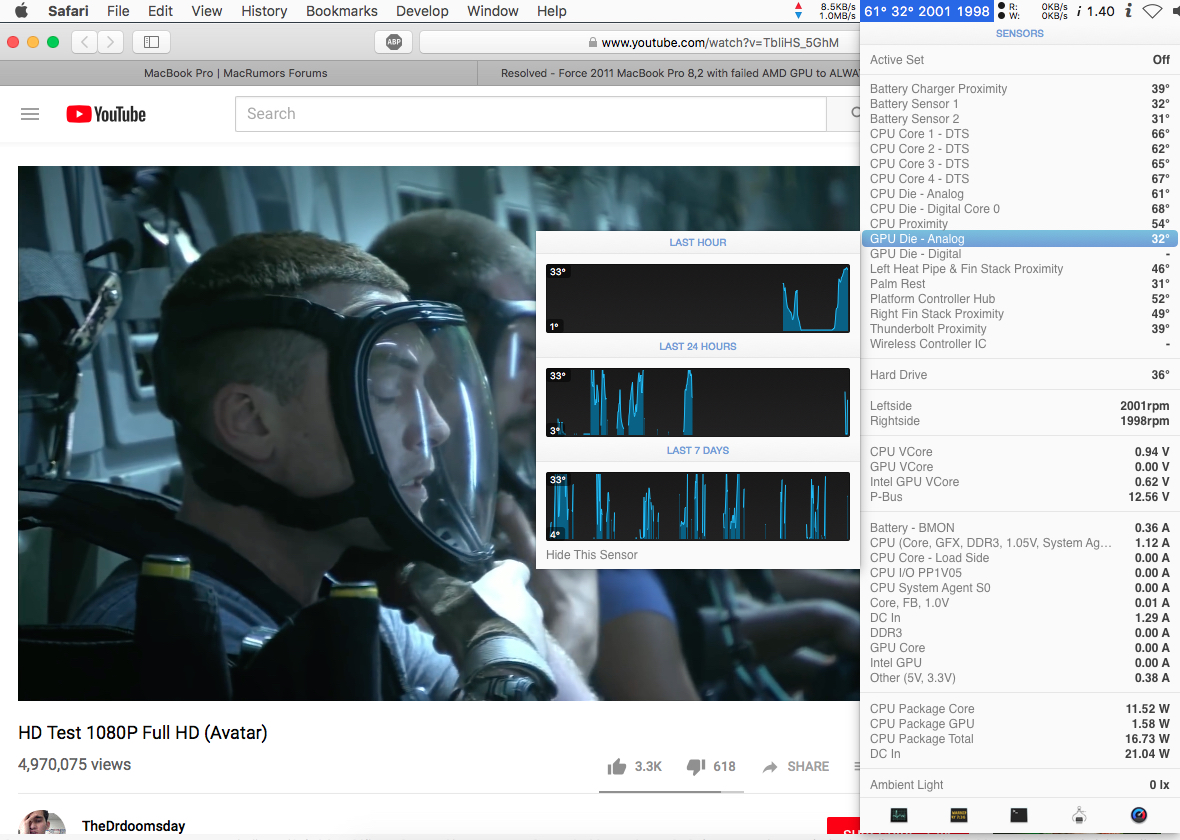Select the CPU Package Total power row

1020,739
